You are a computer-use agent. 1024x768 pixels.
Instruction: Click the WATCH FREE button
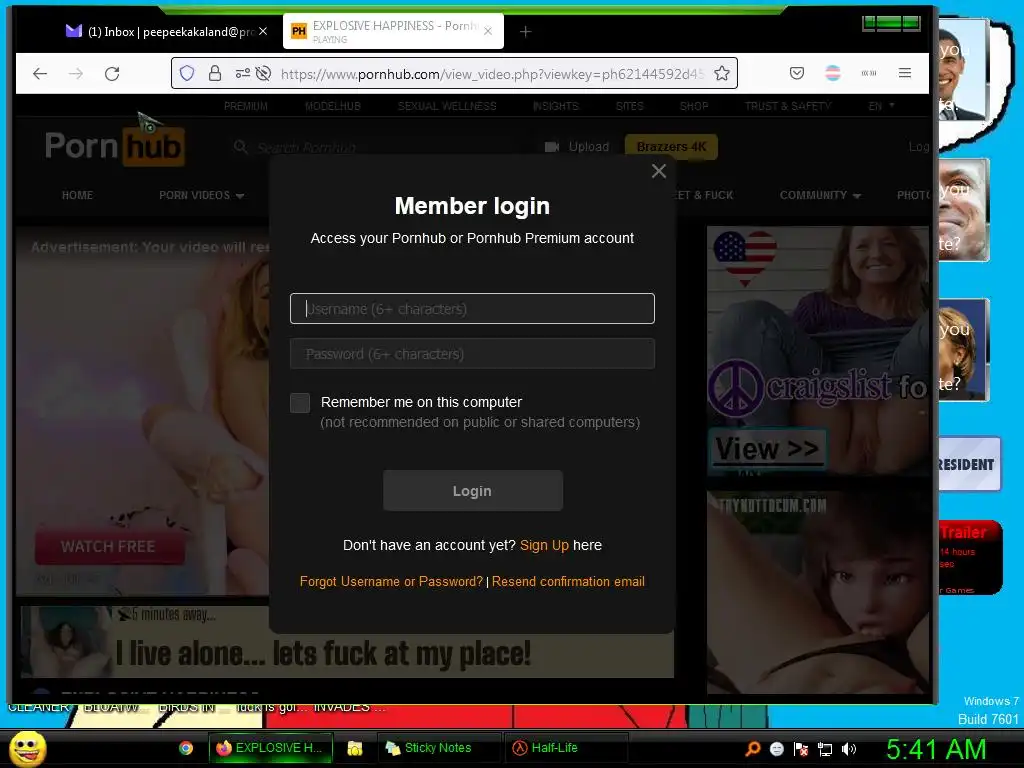(109, 546)
